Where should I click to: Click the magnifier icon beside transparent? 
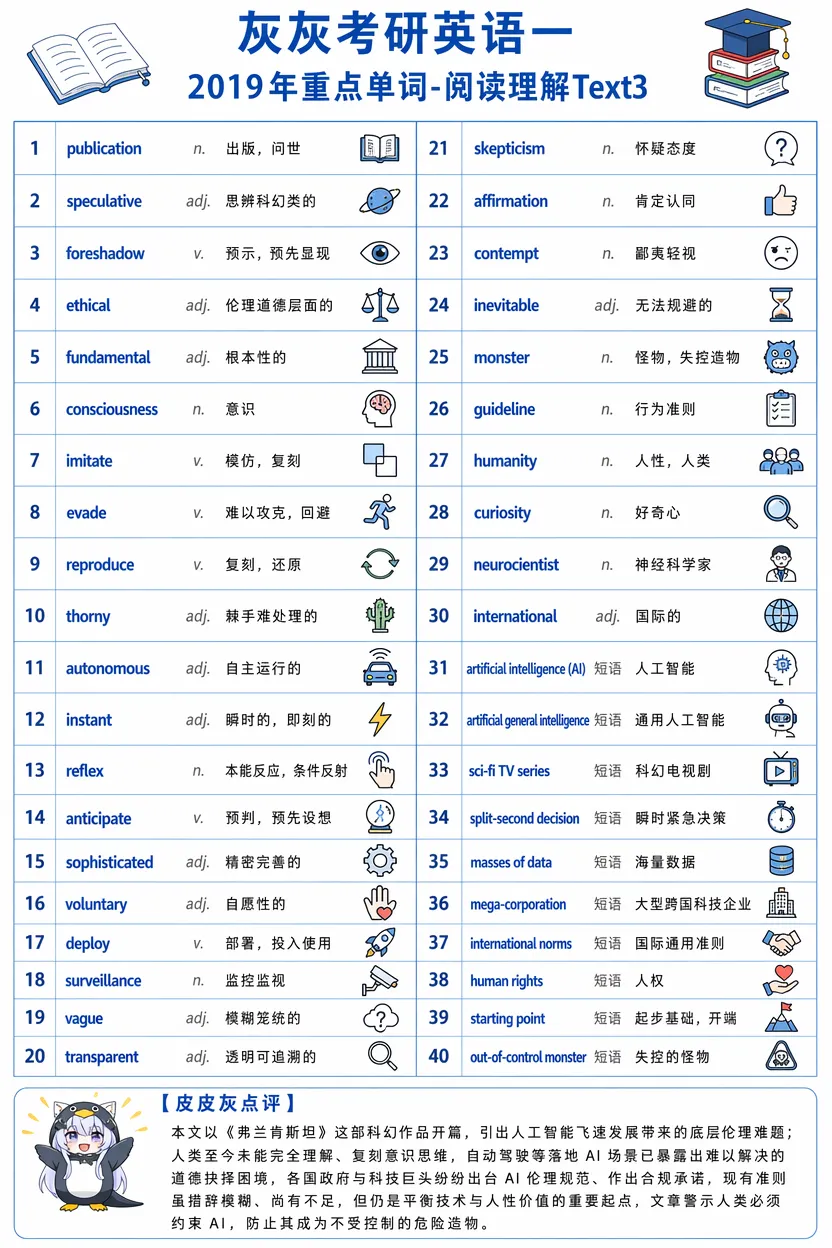[382, 1056]
